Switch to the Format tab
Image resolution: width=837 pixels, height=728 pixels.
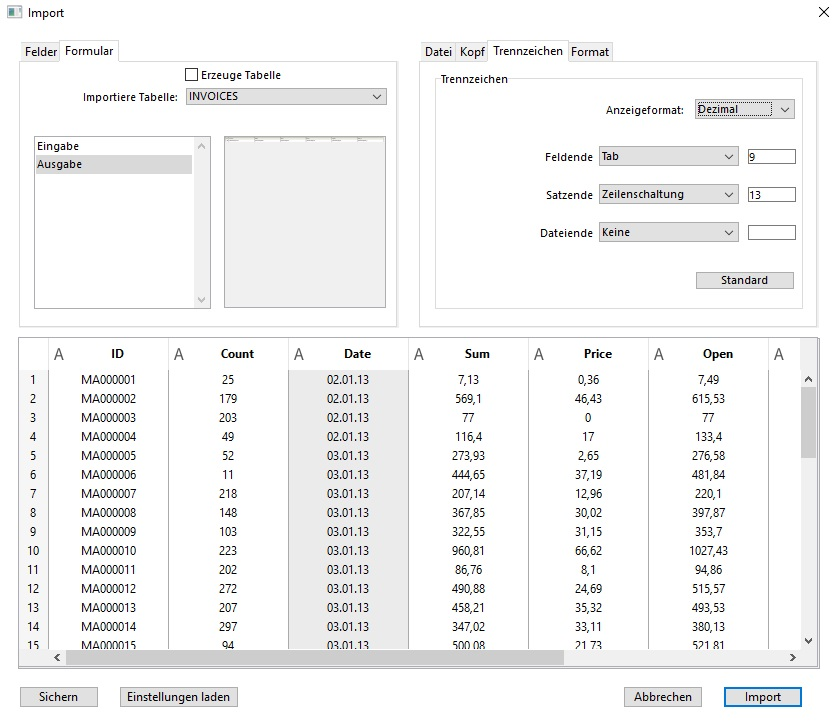(590, 52)
